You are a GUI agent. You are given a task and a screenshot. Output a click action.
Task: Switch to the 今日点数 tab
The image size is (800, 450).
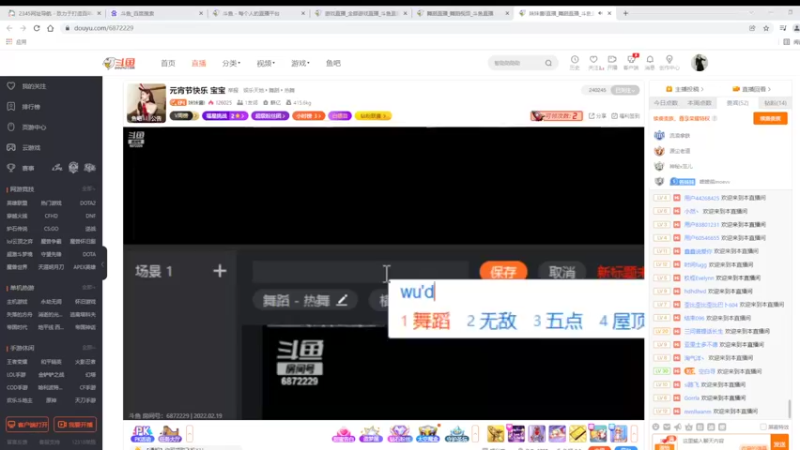pyautogui.click(x=666, y=103)
